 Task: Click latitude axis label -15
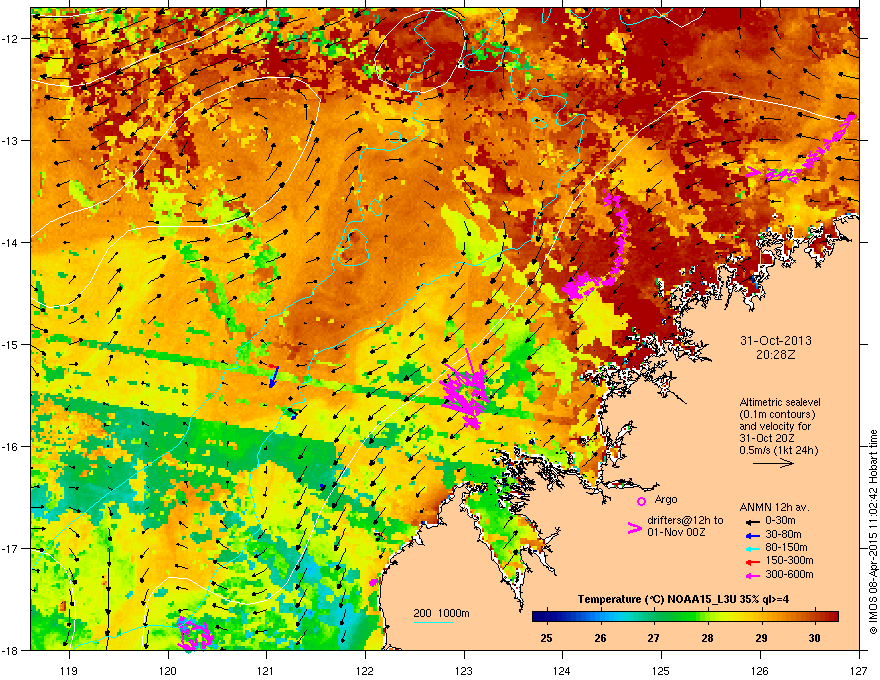pos(10,344)
